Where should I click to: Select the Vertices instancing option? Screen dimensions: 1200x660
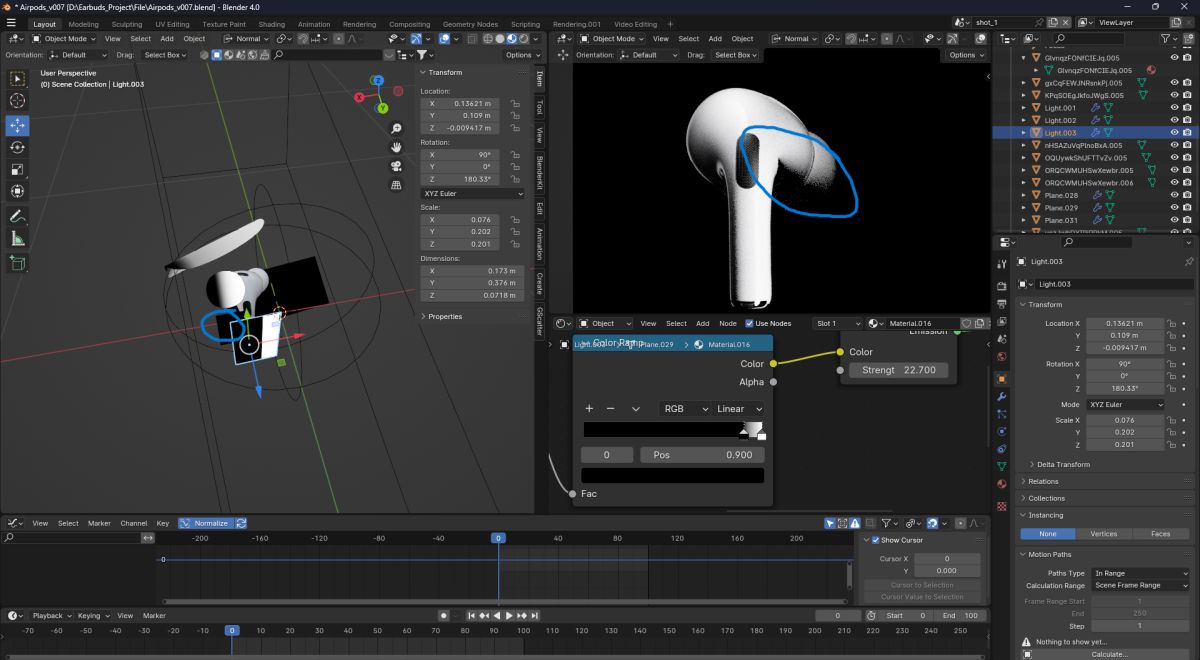tap(1103, 534)
